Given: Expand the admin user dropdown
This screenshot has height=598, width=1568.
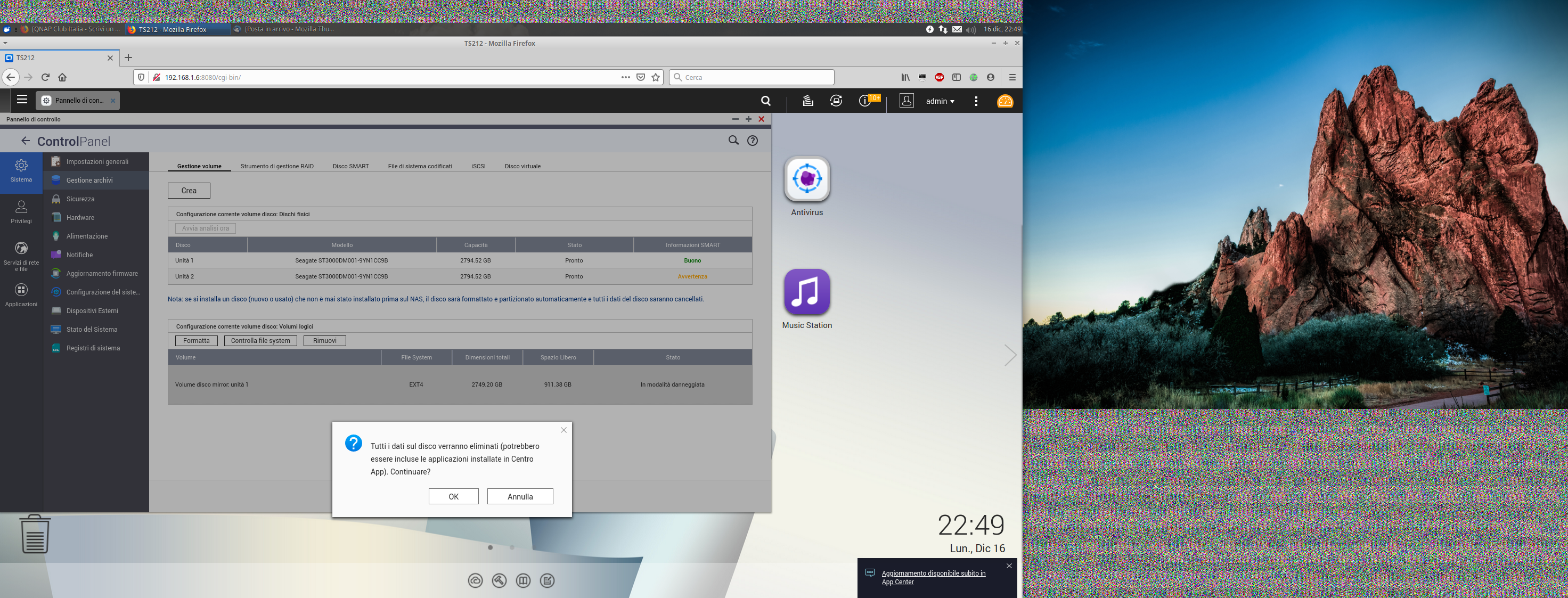Looking at the screenshot, I should [940, 102].
